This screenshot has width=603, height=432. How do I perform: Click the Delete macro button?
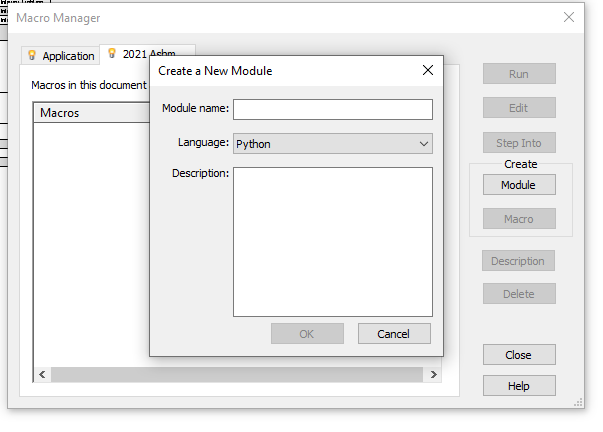tap(519, 294)
